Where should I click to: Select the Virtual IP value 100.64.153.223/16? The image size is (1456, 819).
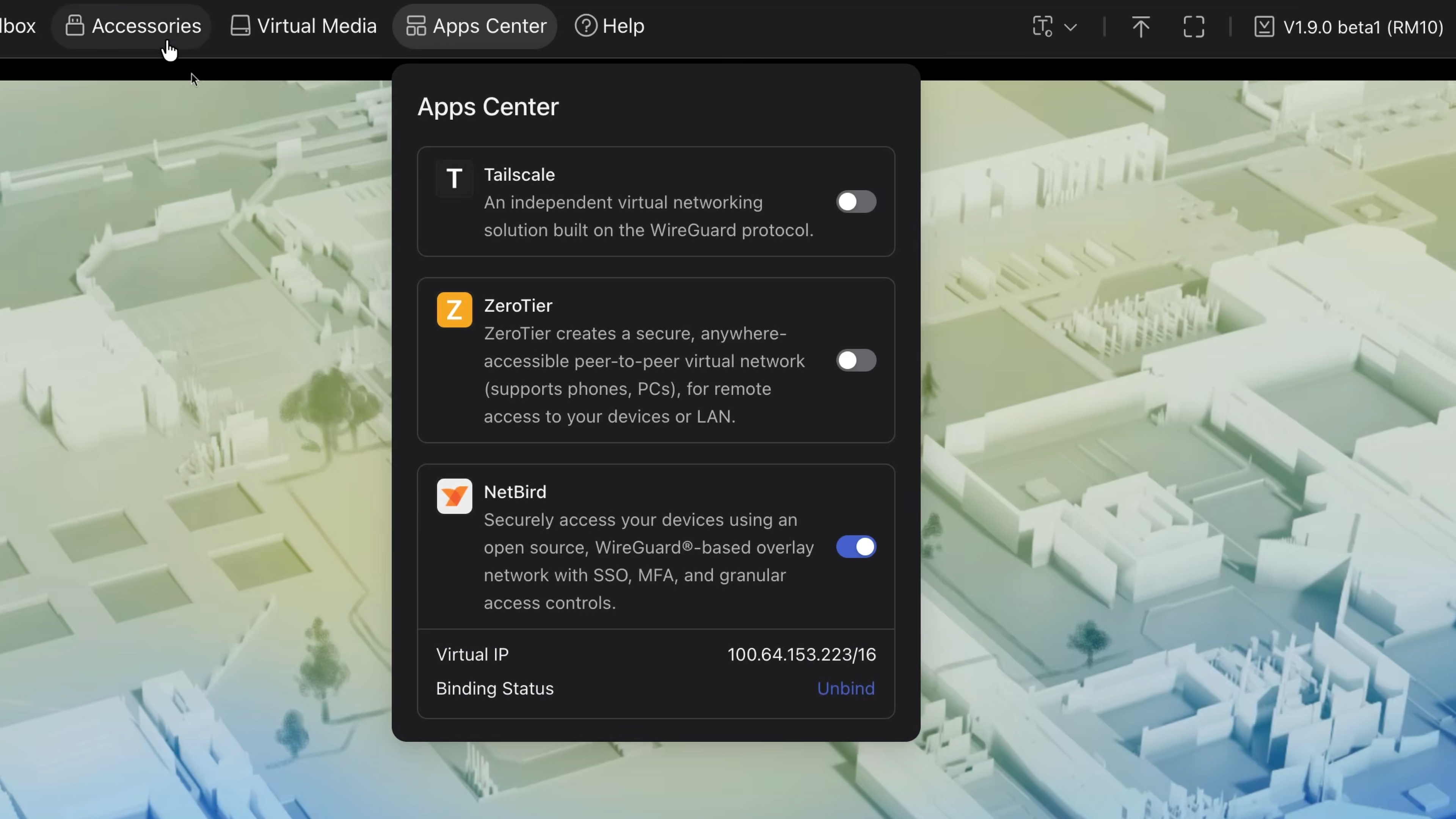802,654
